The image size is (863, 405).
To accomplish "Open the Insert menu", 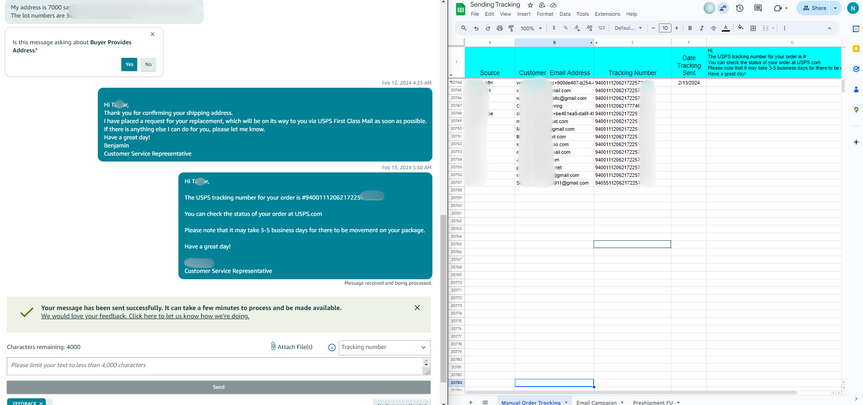I will (524, 14).
